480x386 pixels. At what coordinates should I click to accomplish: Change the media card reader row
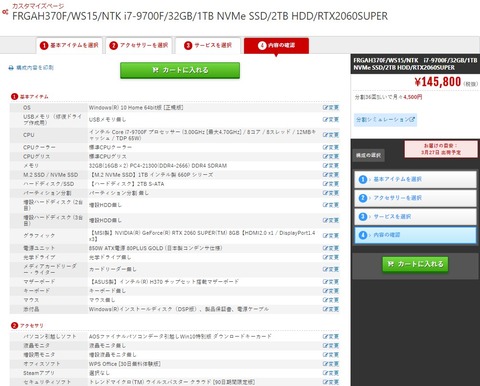point(331,269)
